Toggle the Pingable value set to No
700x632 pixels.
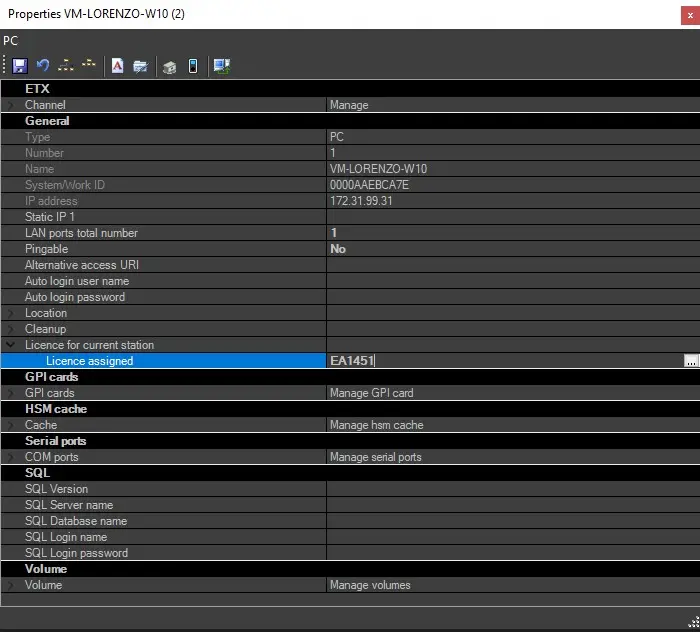click(x=510, y=249)
